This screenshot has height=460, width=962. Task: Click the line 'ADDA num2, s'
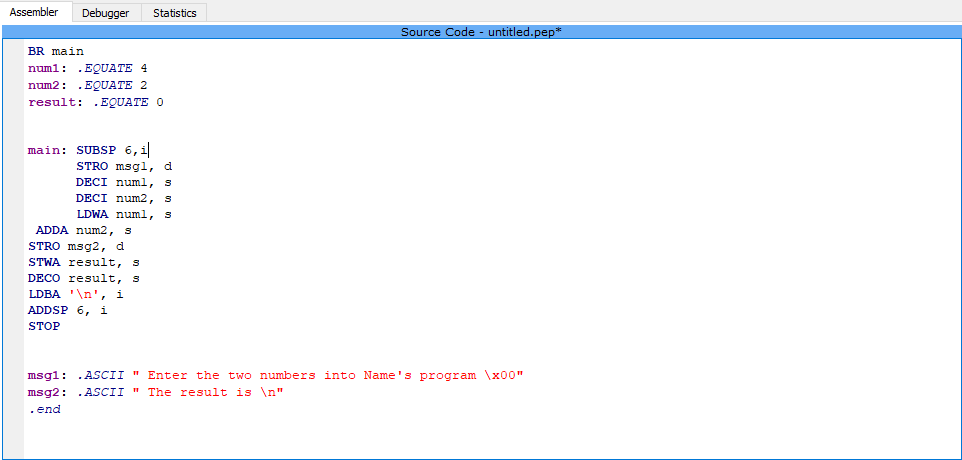coord(84,231)
